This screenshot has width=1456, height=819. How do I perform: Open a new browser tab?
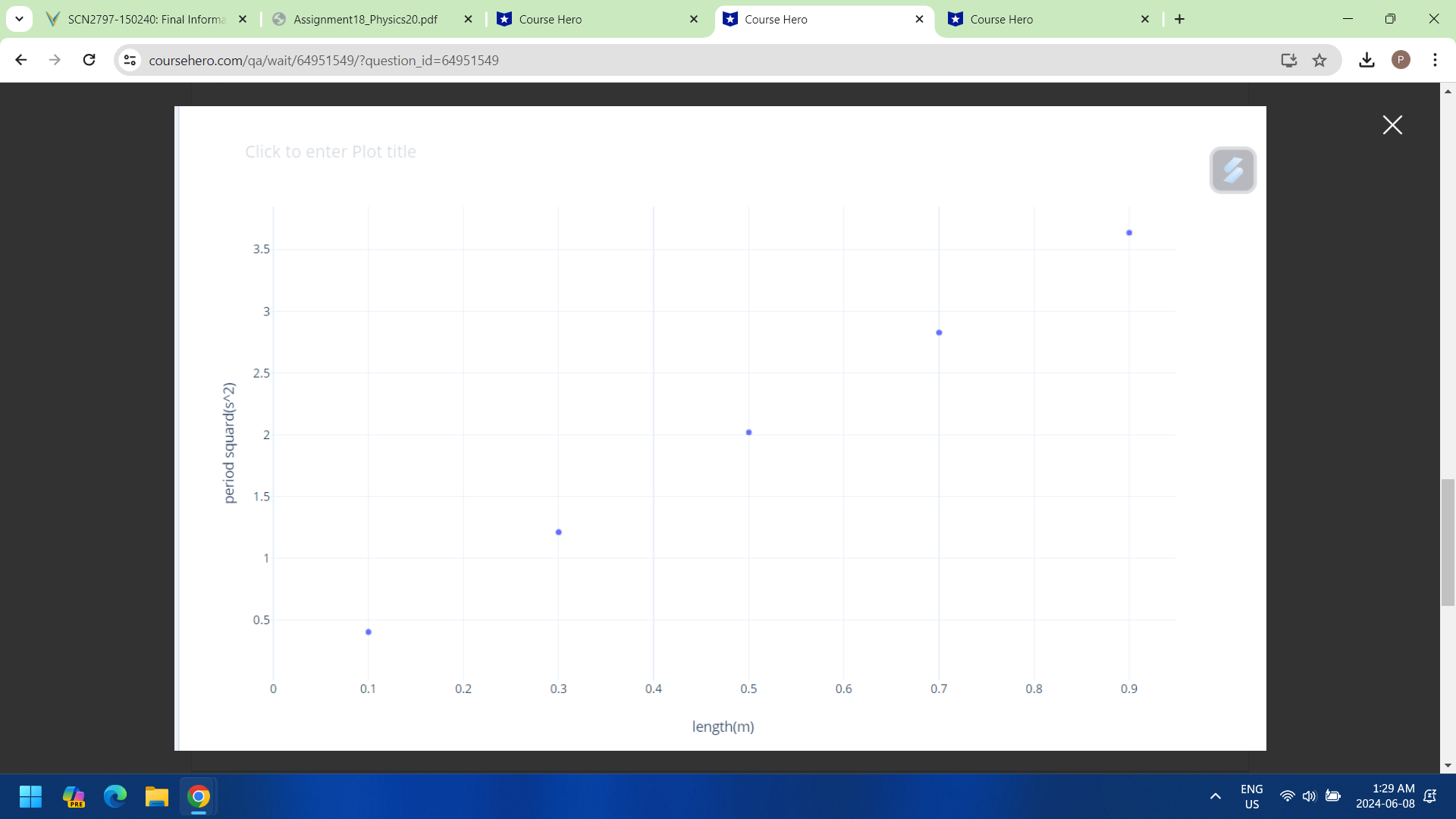[1179, 19]
